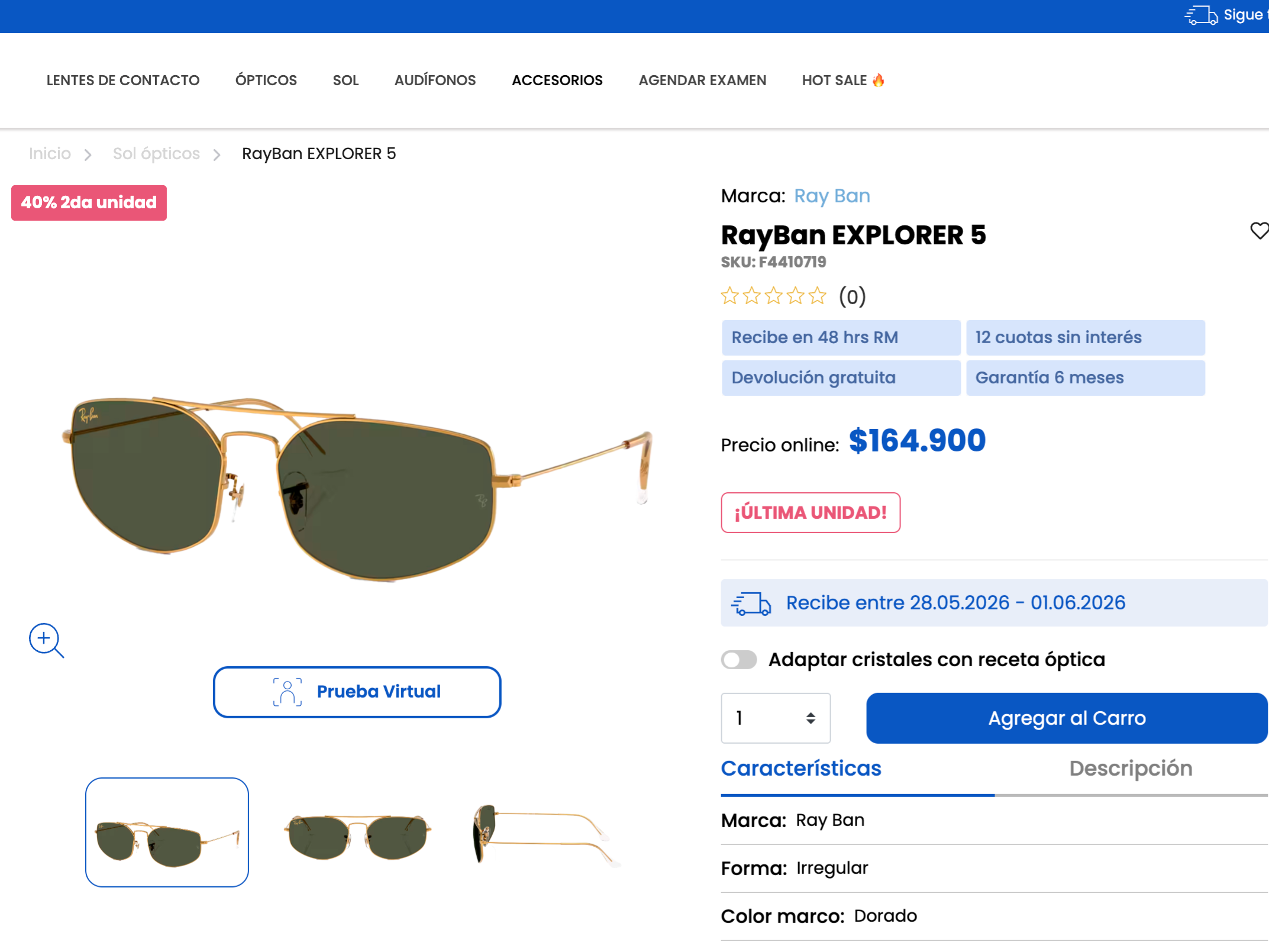Open the AUDÍFONOS menu
The width and height of the screenshot is (1269, 952).
pyautogui.click(x=435, y=80)
